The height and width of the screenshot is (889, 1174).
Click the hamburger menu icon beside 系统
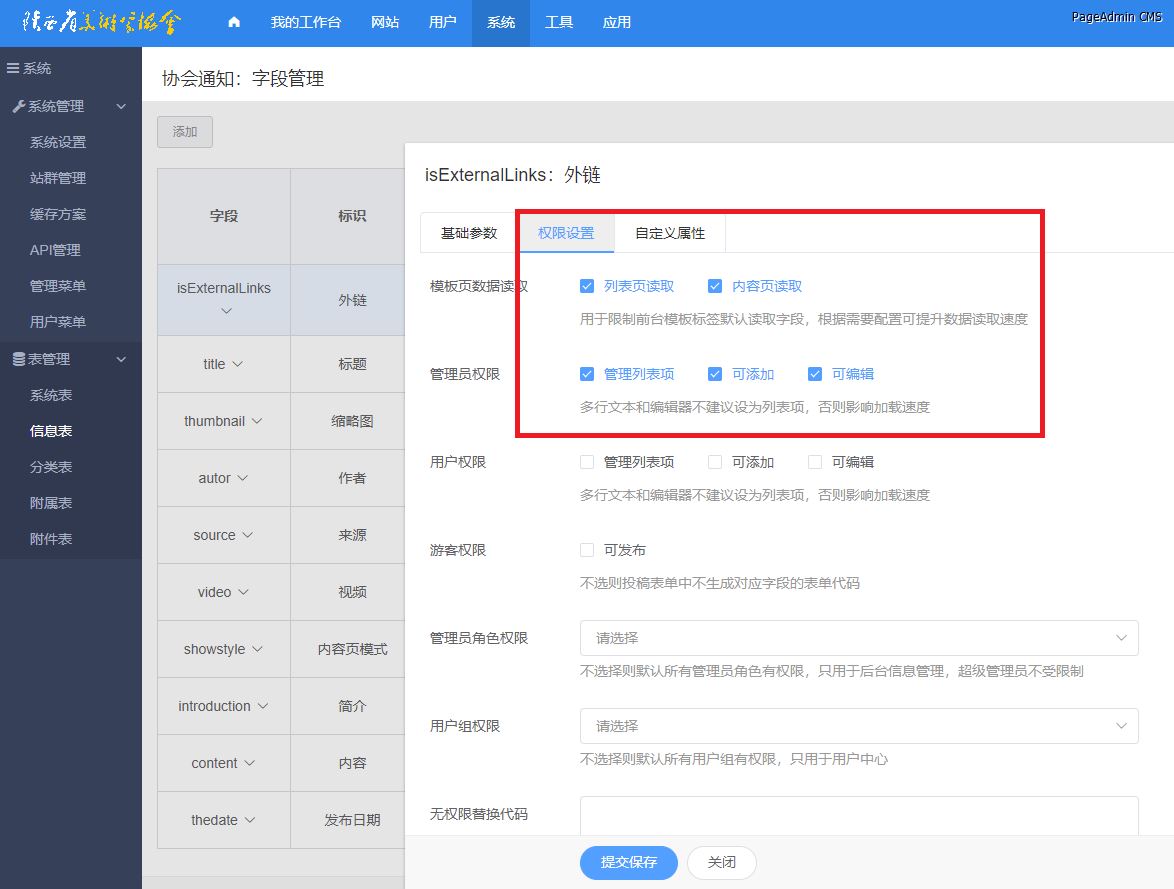pos(13,68)
